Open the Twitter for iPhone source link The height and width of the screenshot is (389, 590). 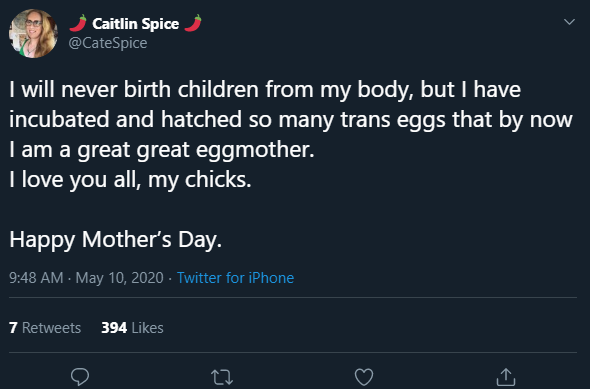pos(235,278)
